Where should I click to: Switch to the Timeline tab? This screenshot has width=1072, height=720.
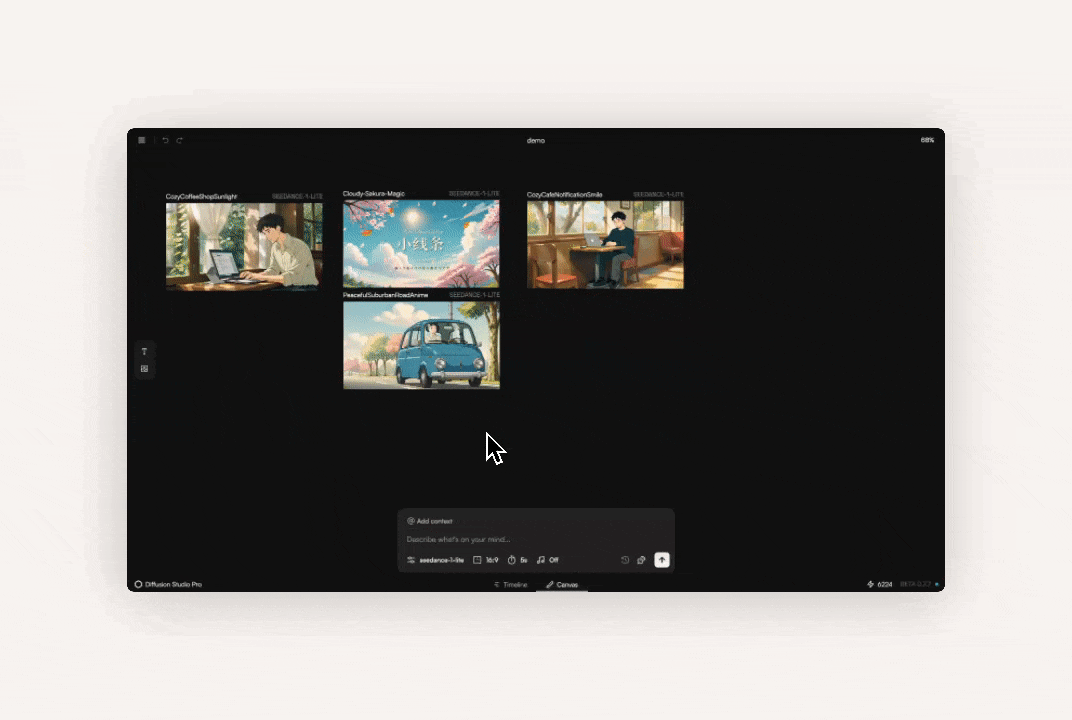point(511,584)
